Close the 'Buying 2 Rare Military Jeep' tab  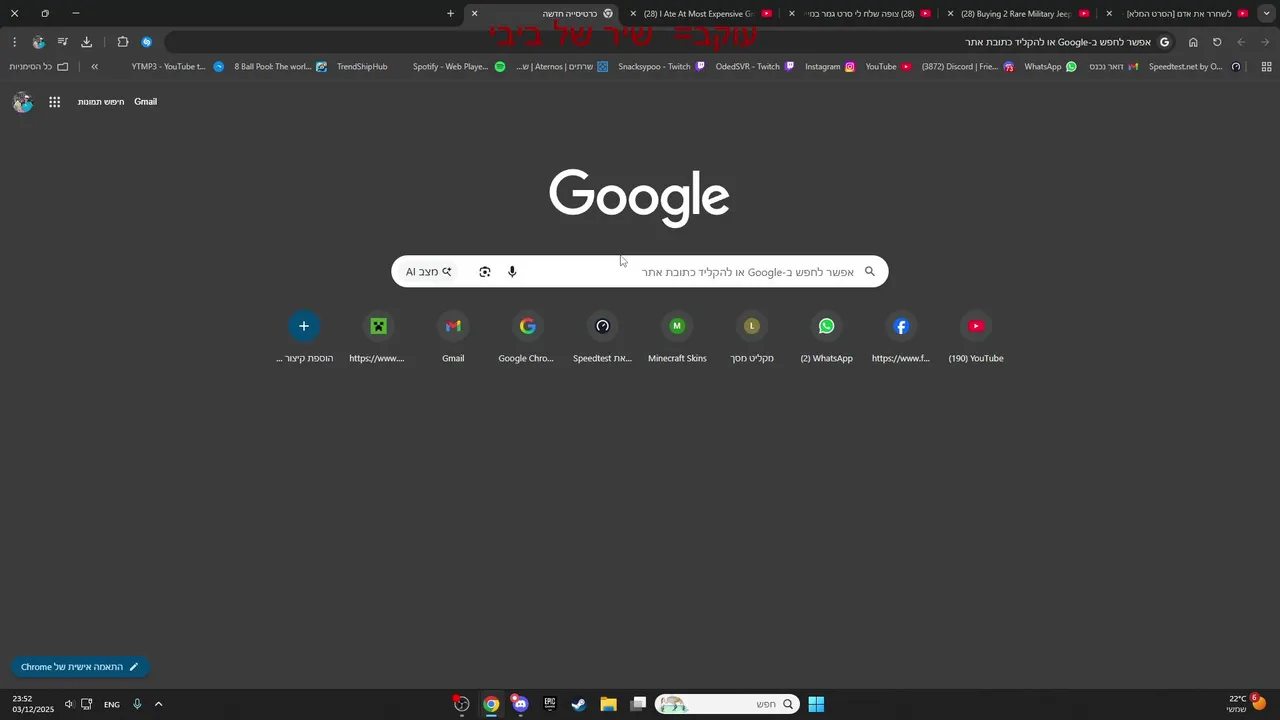[x=950, y=14]
